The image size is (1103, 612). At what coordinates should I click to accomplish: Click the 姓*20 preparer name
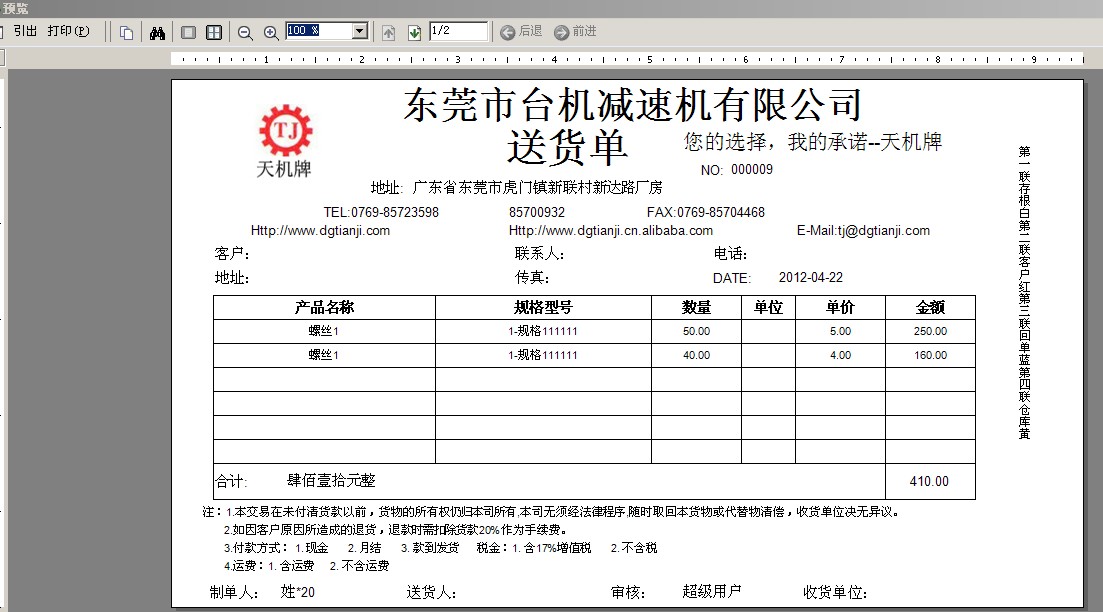298,592
